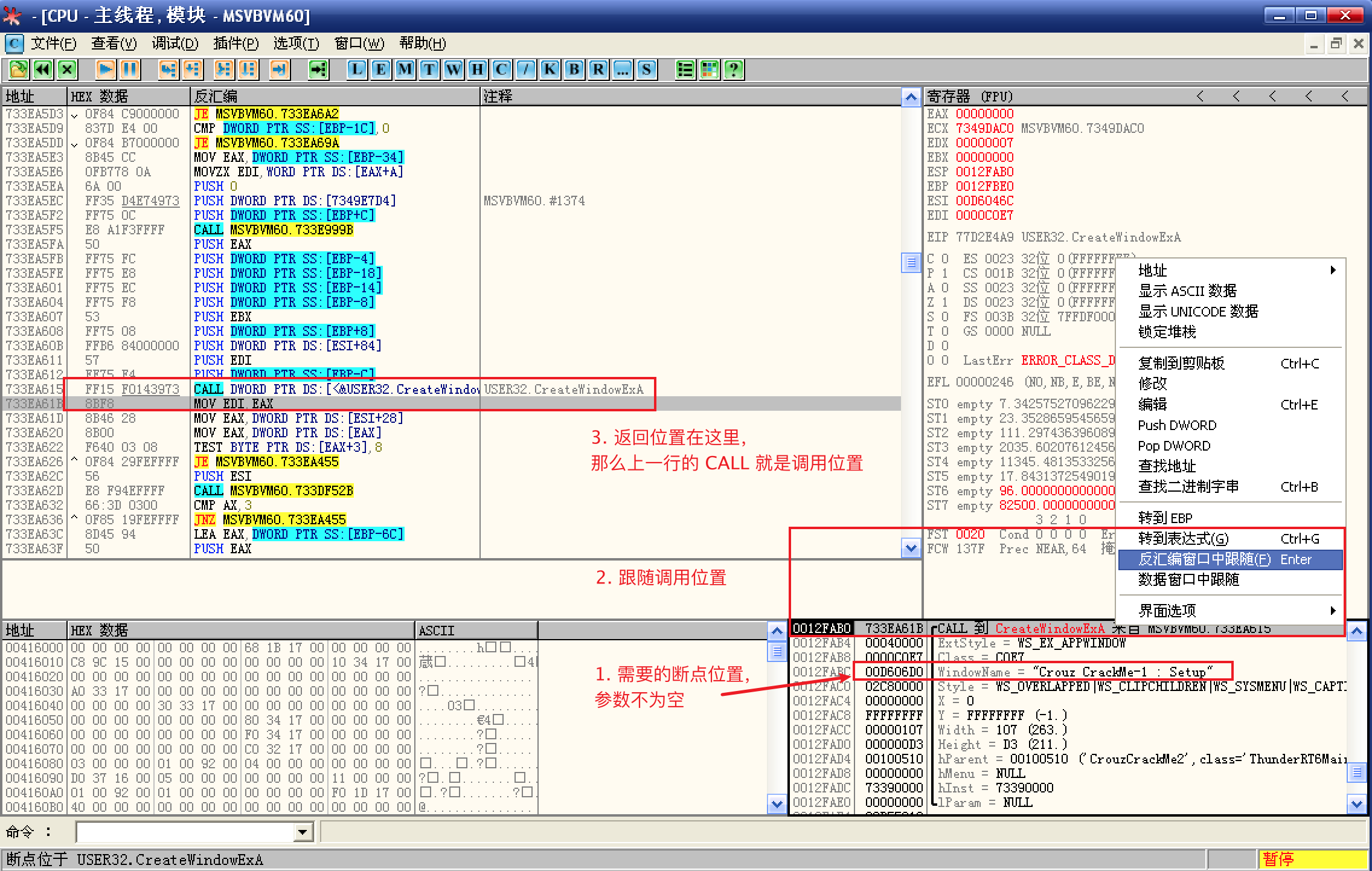Click the Appearance color grid icon
This screenshot has width=1372, height=871.
pos(710,69)
